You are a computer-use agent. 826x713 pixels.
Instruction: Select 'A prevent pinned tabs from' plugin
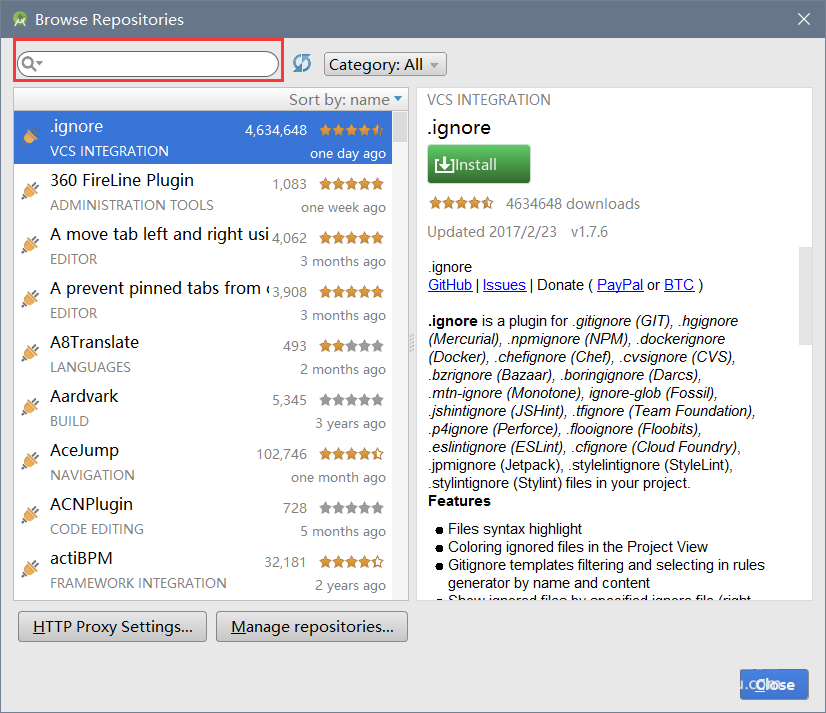click(x=203, y=300)
